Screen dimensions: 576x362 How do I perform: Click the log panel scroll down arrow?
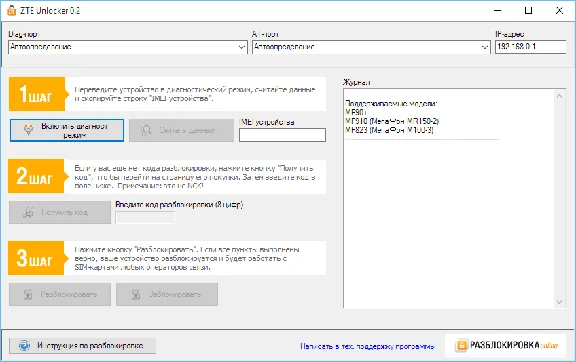(x=559, y=302)
